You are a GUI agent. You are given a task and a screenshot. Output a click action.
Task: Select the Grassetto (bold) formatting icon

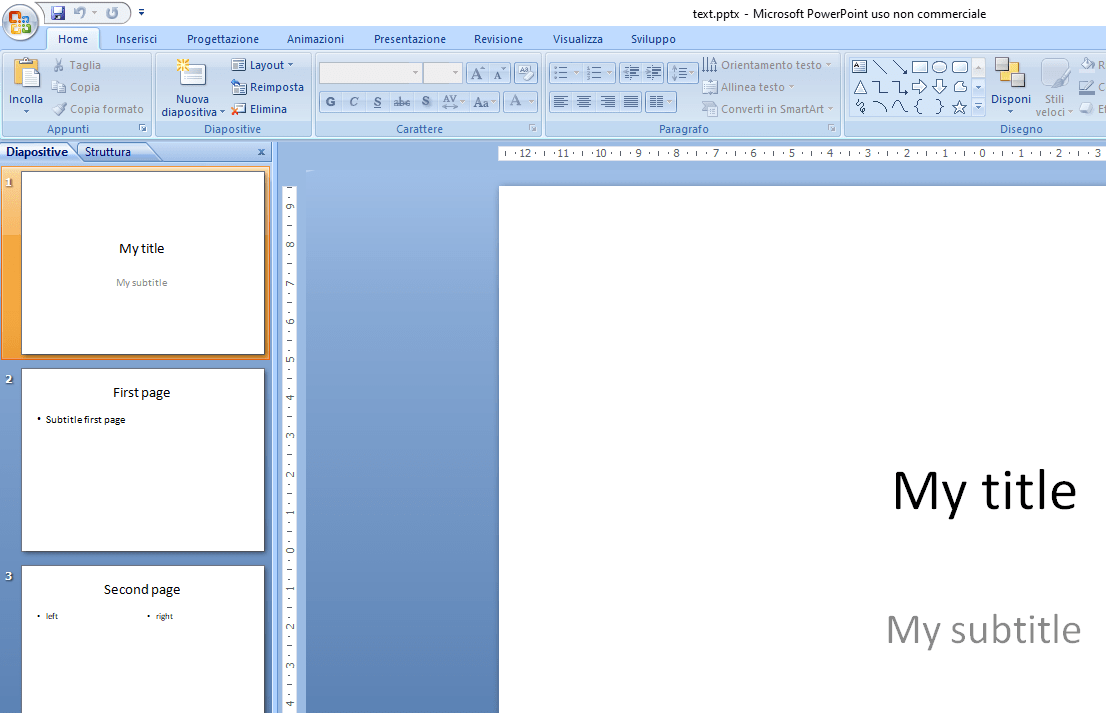tap(330, 101)
